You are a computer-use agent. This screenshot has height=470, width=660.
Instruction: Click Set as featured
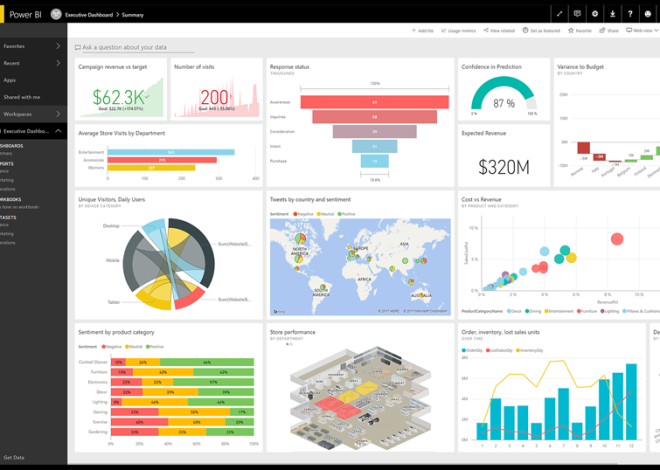(x=541, y=31)
